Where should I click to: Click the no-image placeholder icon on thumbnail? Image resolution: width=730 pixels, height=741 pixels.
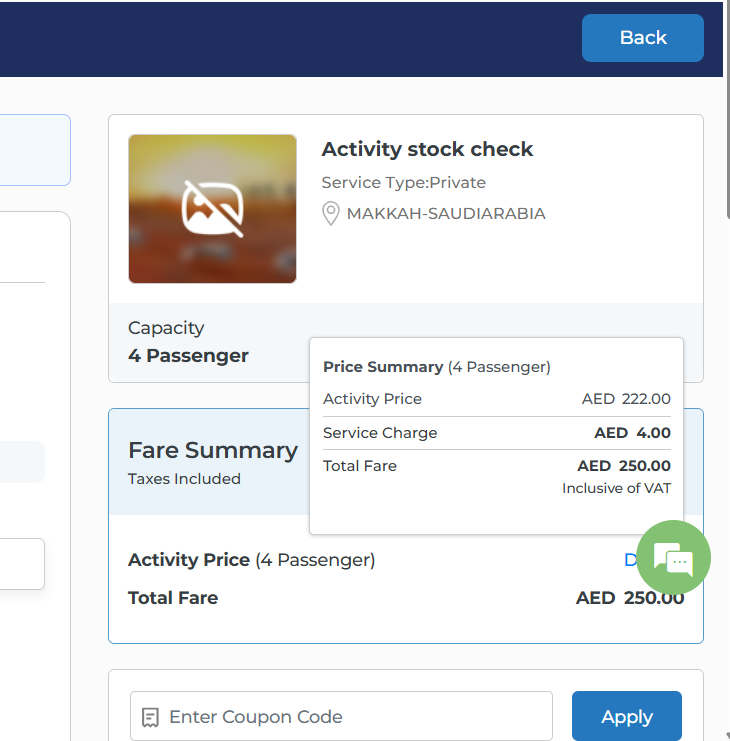tap(212, 208)
